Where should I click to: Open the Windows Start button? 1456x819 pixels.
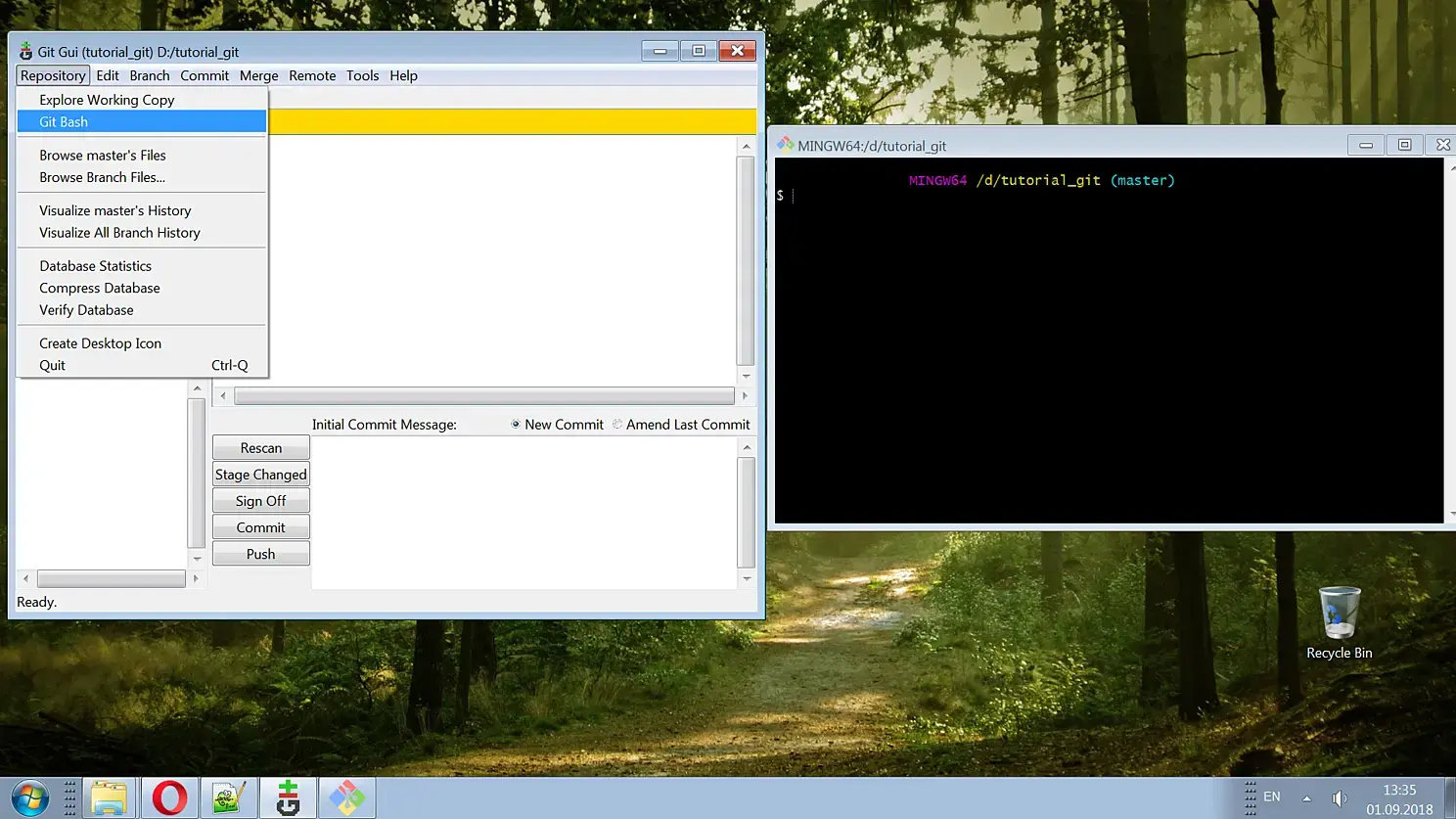[x=29, y=797]
